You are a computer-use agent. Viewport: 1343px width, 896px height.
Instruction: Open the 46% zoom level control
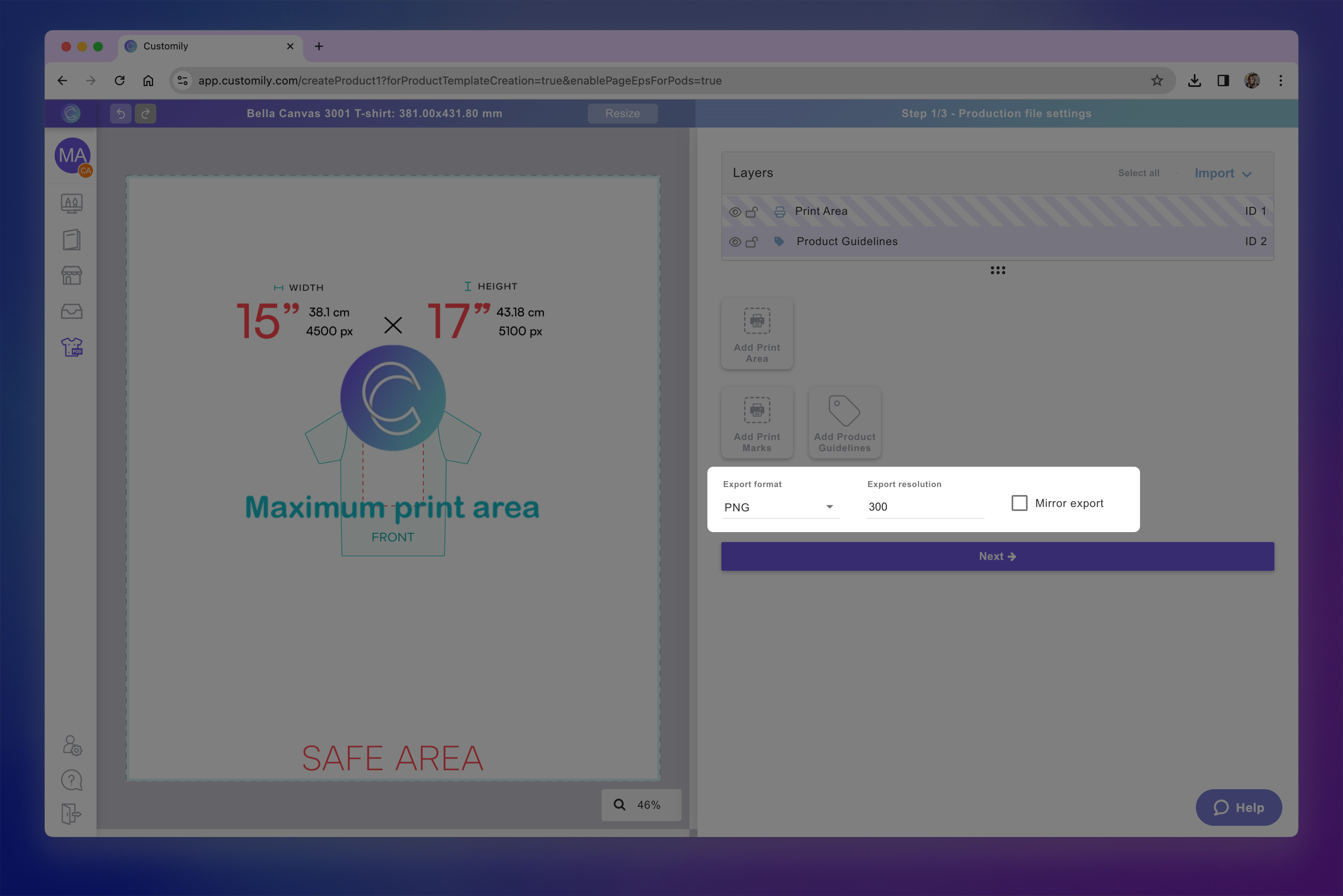click(641, 805)
